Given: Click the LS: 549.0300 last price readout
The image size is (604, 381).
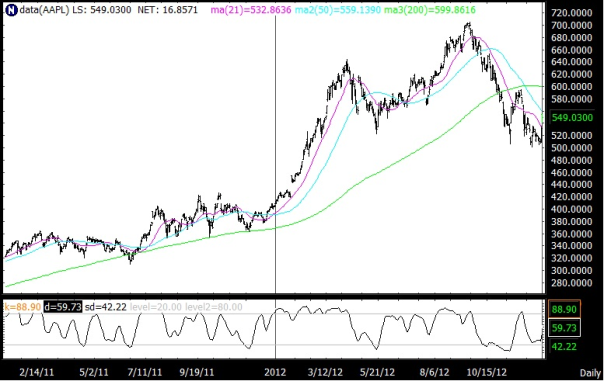Looking at the screenshot, I should 102,10.
